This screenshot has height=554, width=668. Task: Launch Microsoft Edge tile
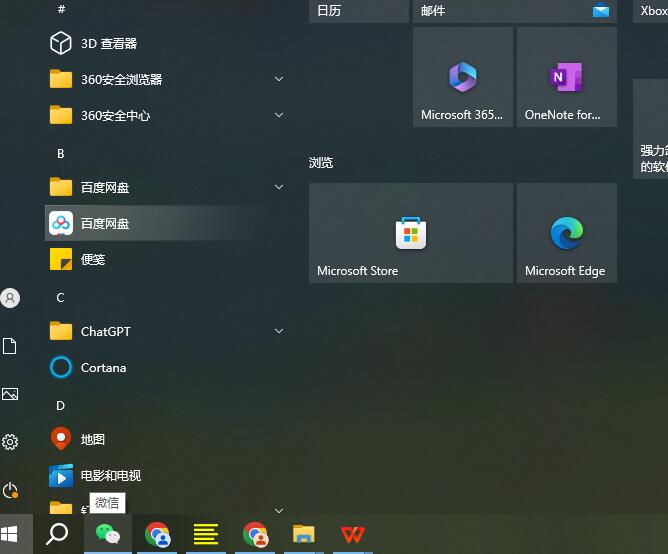click(x=566, y=233)
